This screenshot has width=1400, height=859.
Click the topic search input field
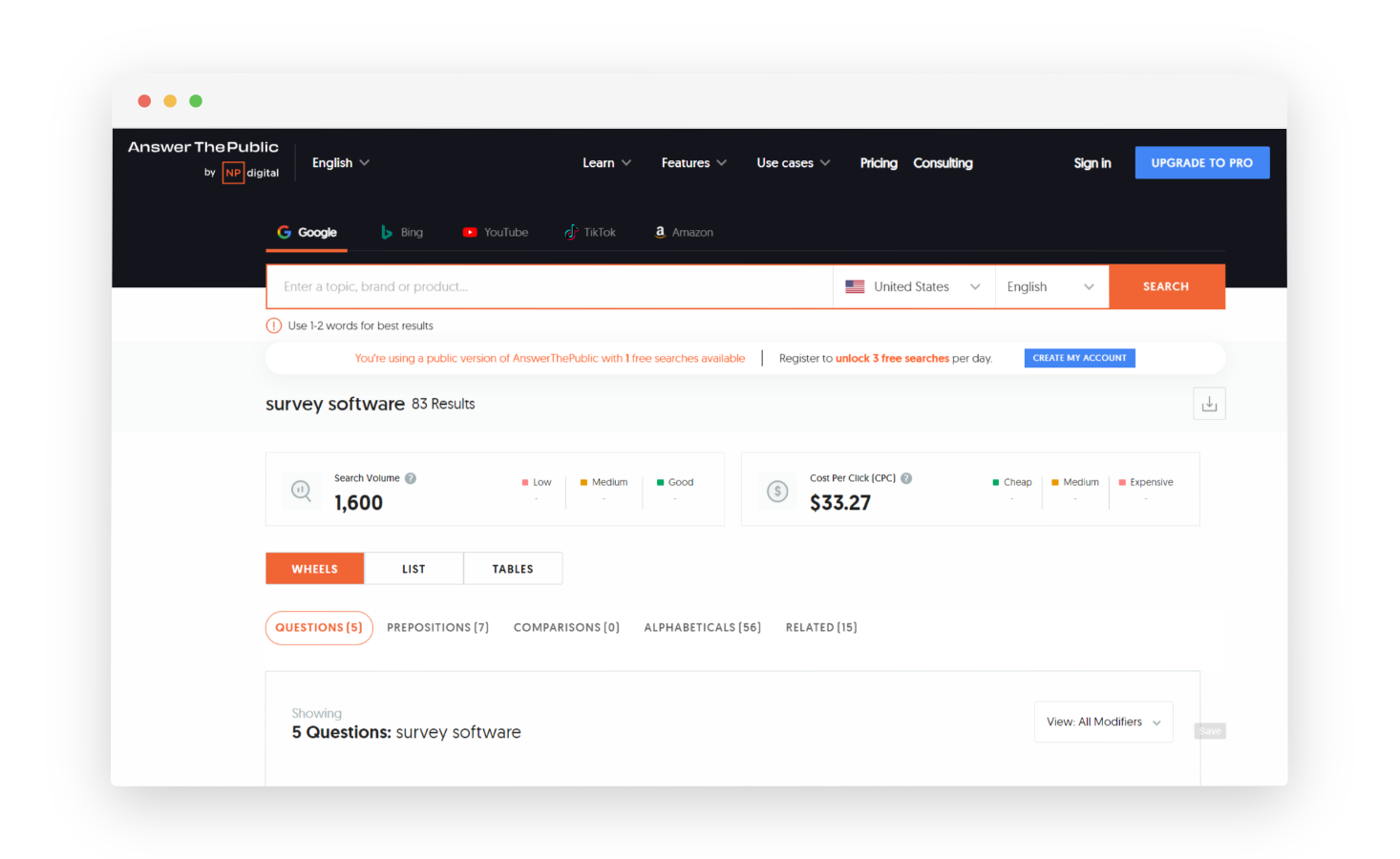pyautogui.click(x=549, y=286)
